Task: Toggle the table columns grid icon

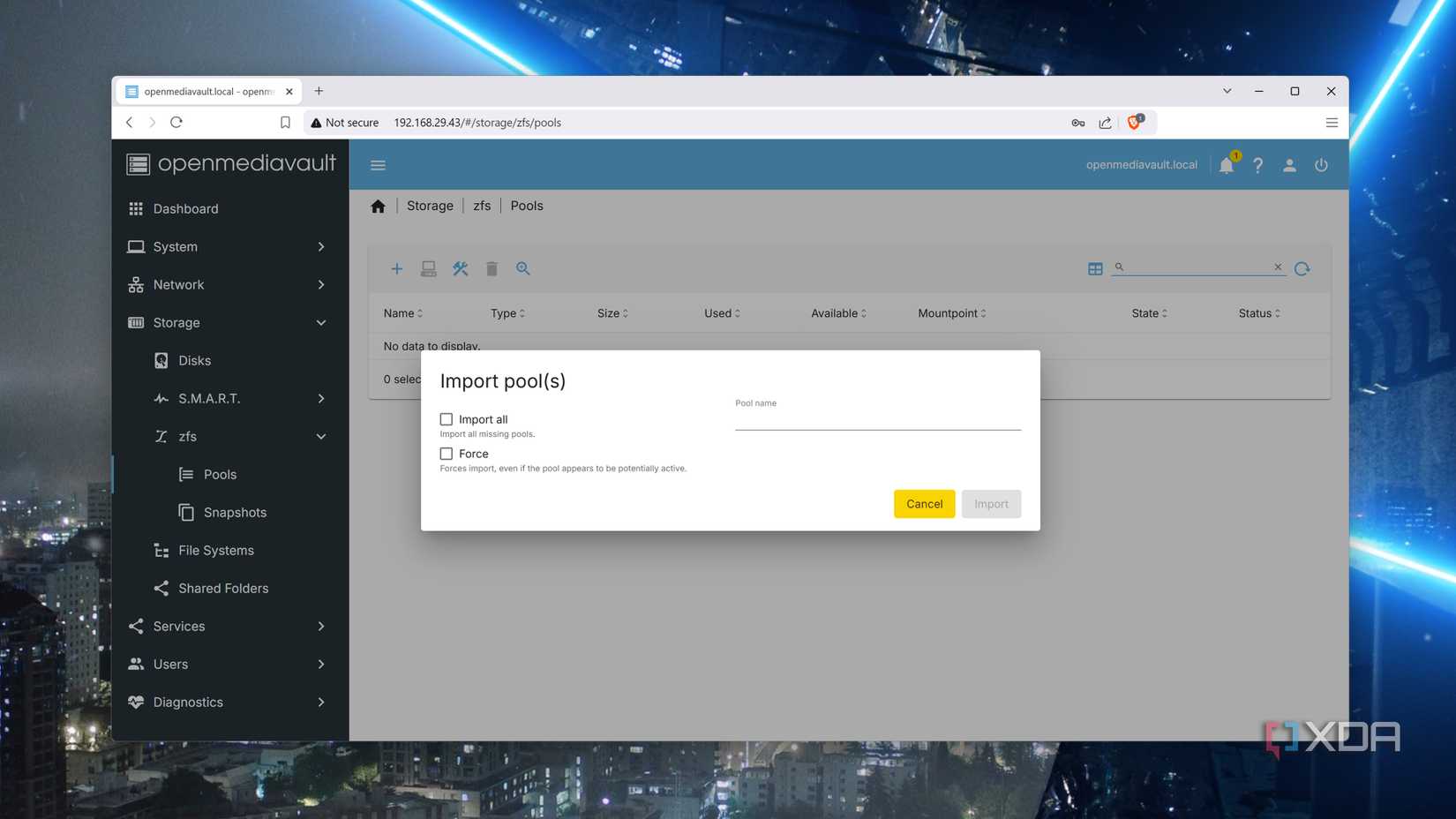Action: tap(1095, 268)
